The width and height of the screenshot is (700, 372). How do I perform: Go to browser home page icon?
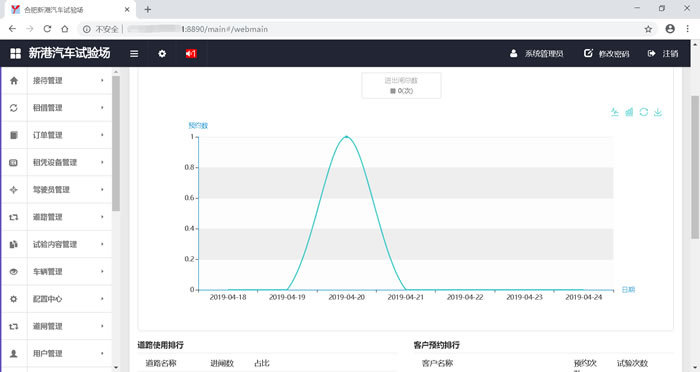click(65, 29)
